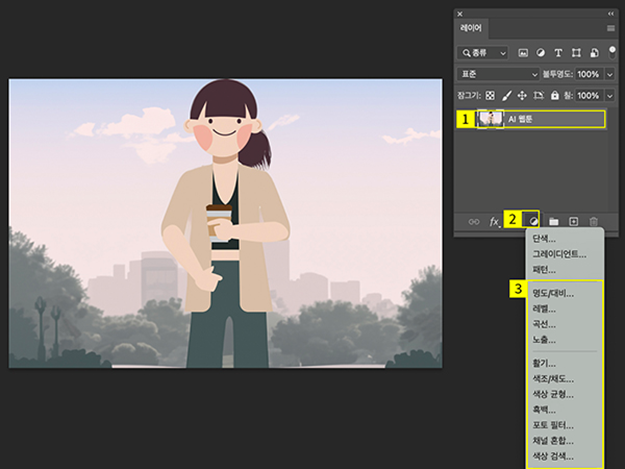Viewport: 625px width, 469px height.
Task: Choose 레벨... adjustment
Action: [x=564, y=309]
